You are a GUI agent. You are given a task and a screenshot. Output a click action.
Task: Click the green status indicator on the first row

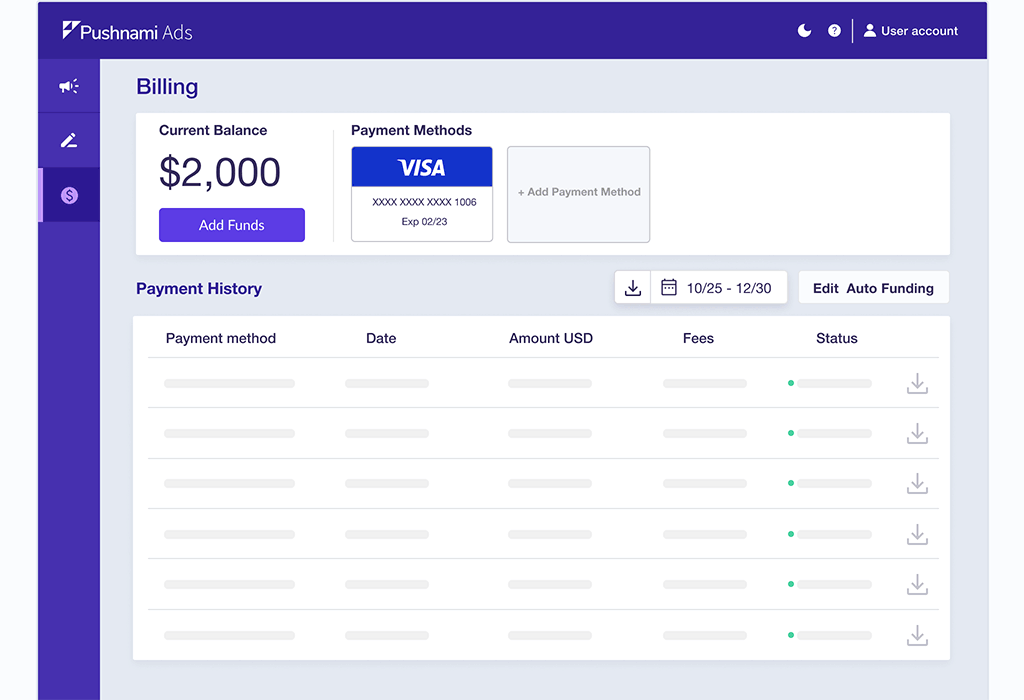(791, 383)
